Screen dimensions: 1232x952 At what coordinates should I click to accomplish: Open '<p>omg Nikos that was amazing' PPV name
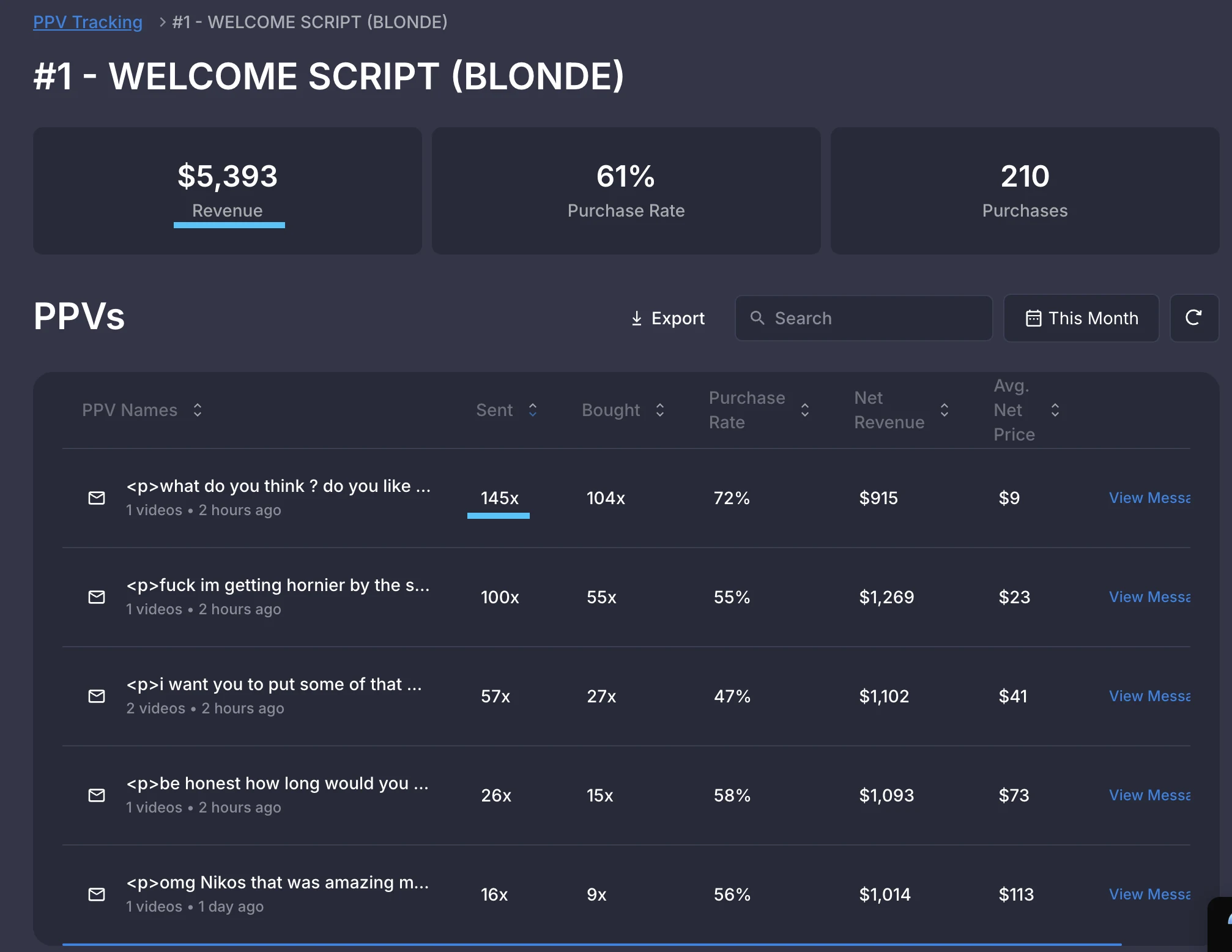(x=277, y=882)
